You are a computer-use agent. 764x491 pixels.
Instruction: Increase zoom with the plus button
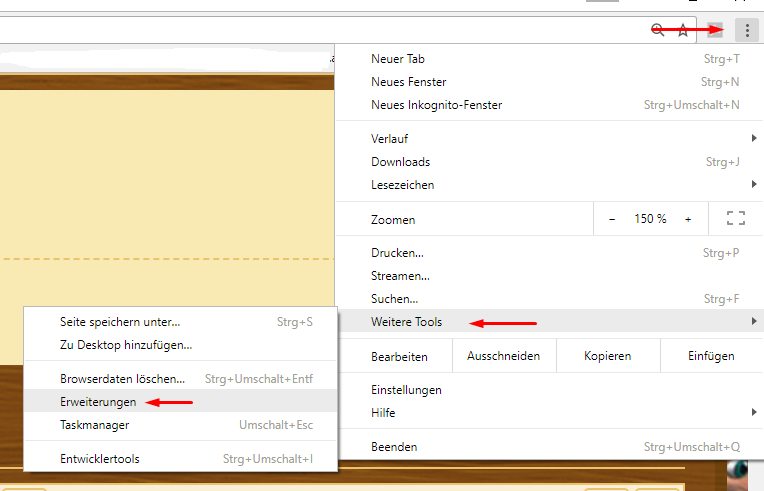[x=688, y=219]
